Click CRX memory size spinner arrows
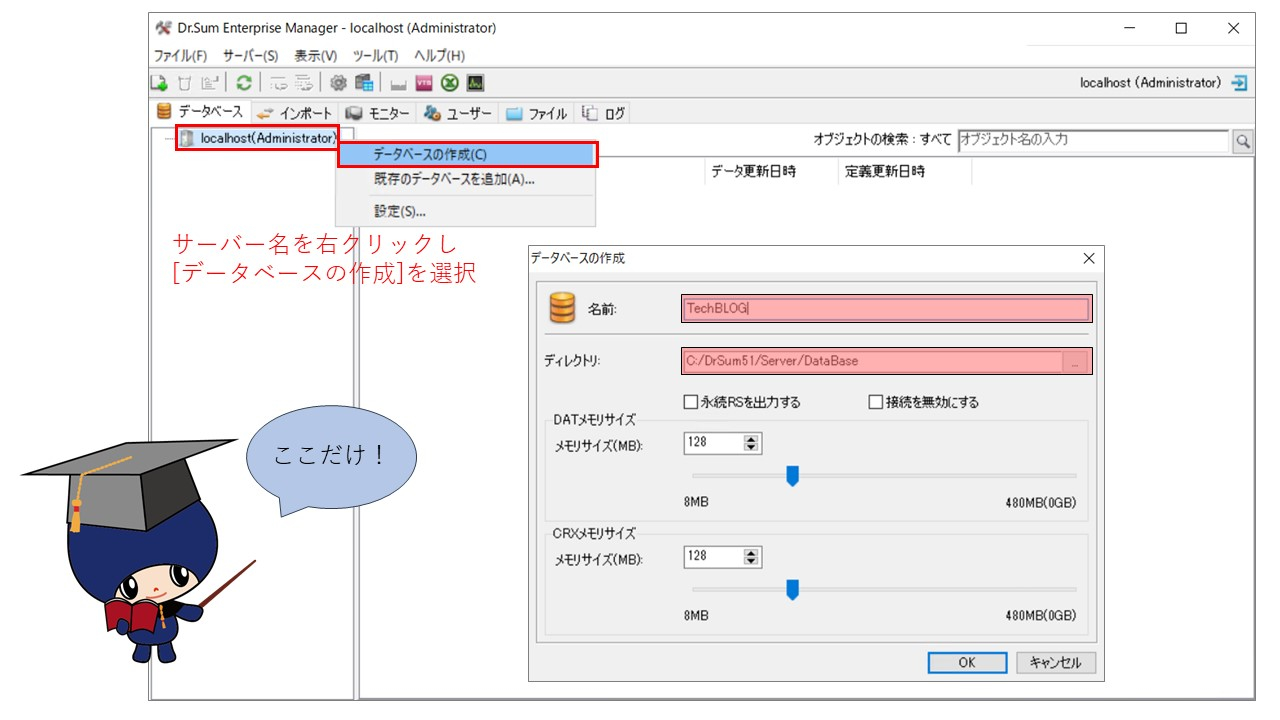Screen dimensions: 1280x720 [752, 556]
